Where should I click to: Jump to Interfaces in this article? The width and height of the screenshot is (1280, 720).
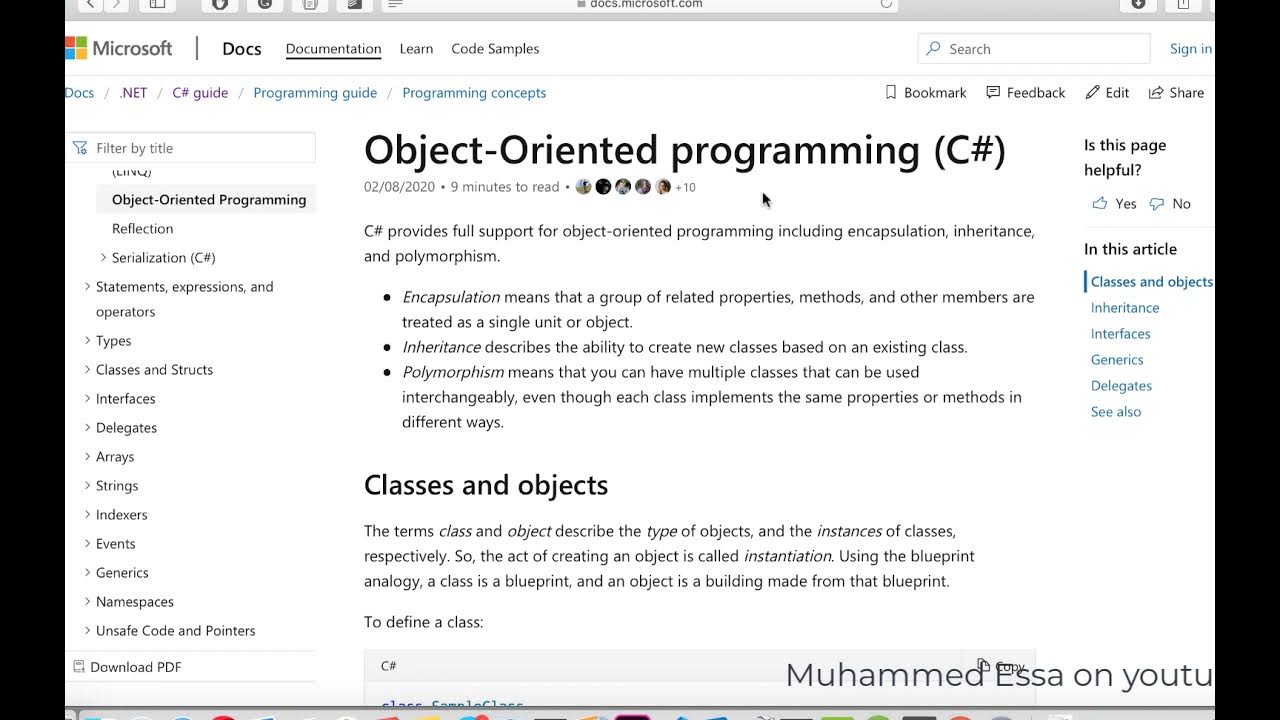[x=1120, y=334]
